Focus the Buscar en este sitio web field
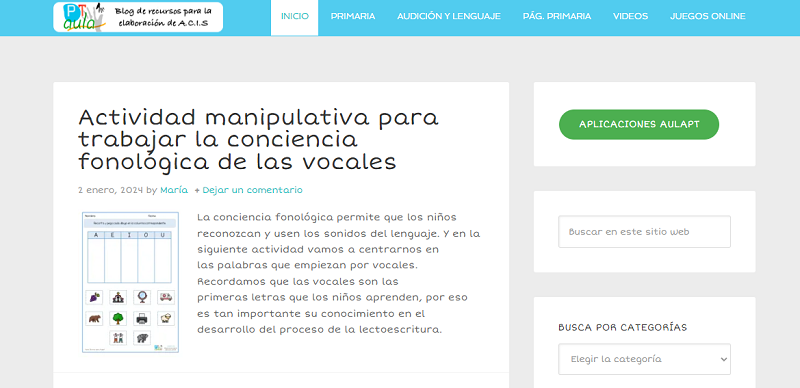The height and width of the screenshot is (388, 800). (x=644, y=232)
